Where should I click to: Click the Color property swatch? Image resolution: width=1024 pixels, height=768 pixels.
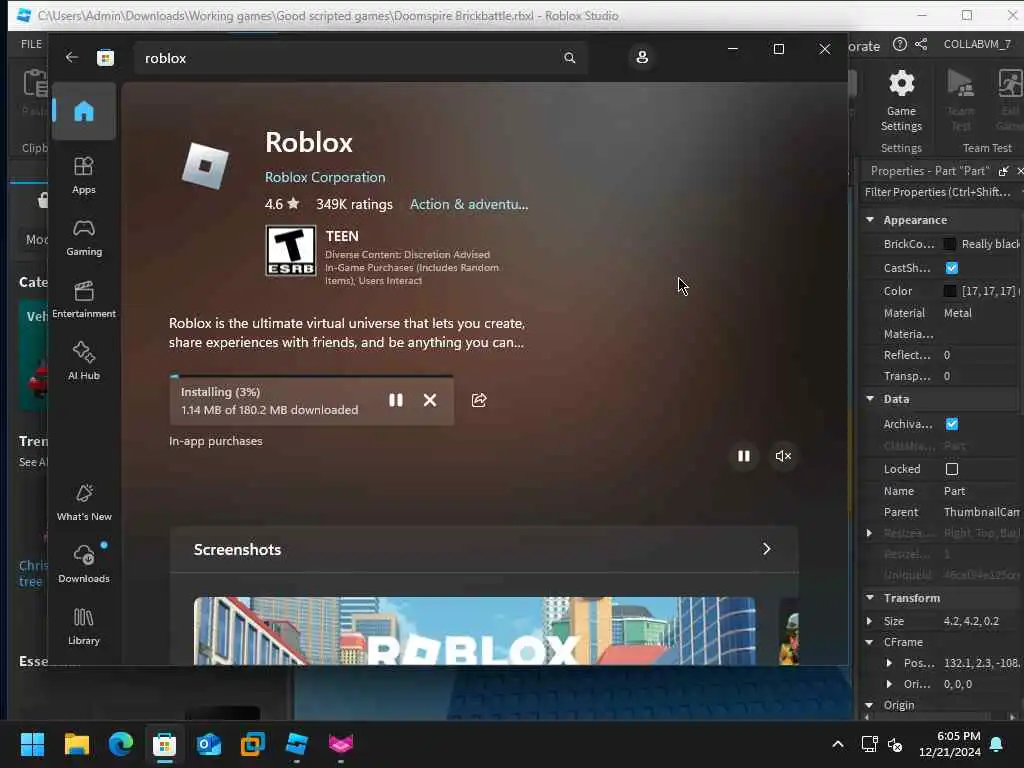pyautogui.click(x=950, y=291)
